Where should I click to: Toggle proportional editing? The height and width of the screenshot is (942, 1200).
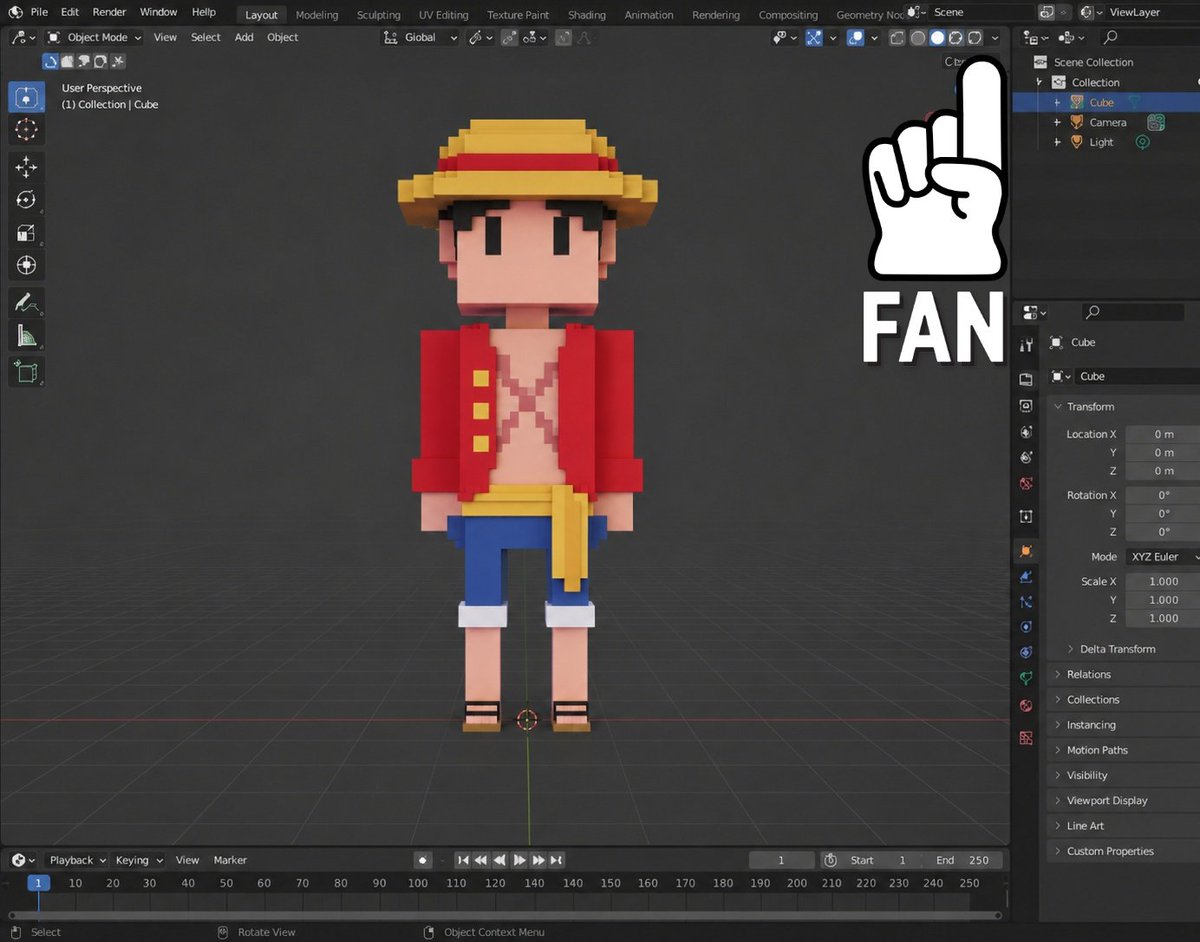pyautogui.click(x=564, y=38)
